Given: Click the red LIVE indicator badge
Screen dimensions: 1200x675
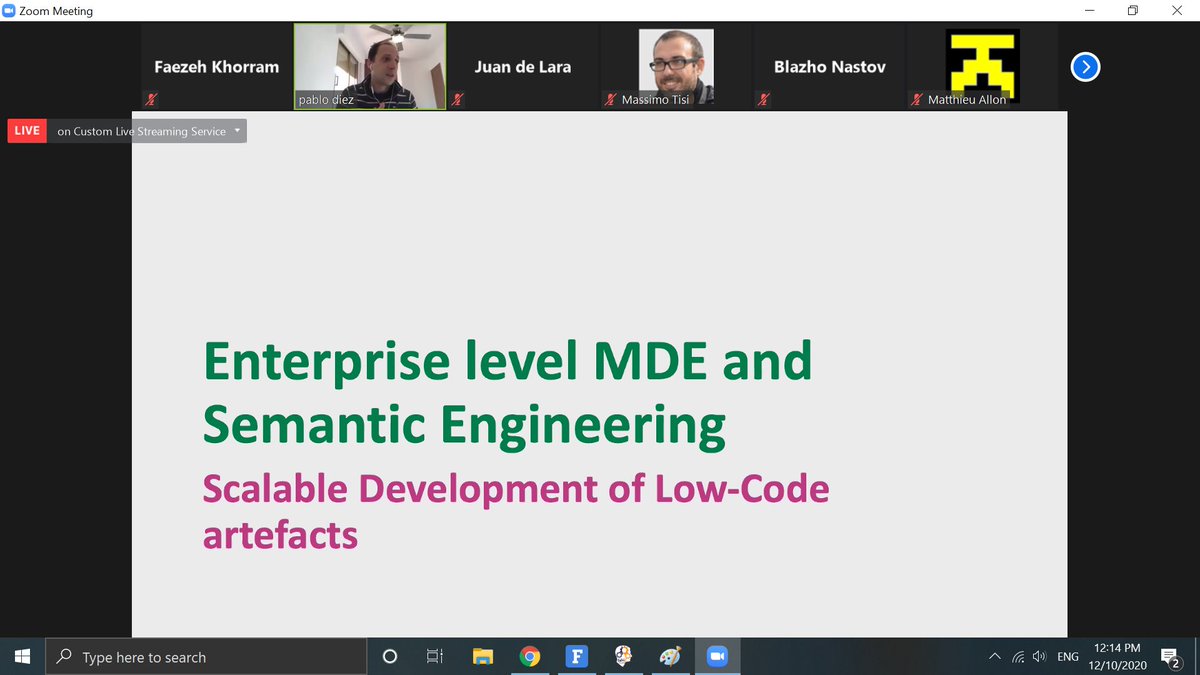Looking at the screenshot, I should click(27, 131).
